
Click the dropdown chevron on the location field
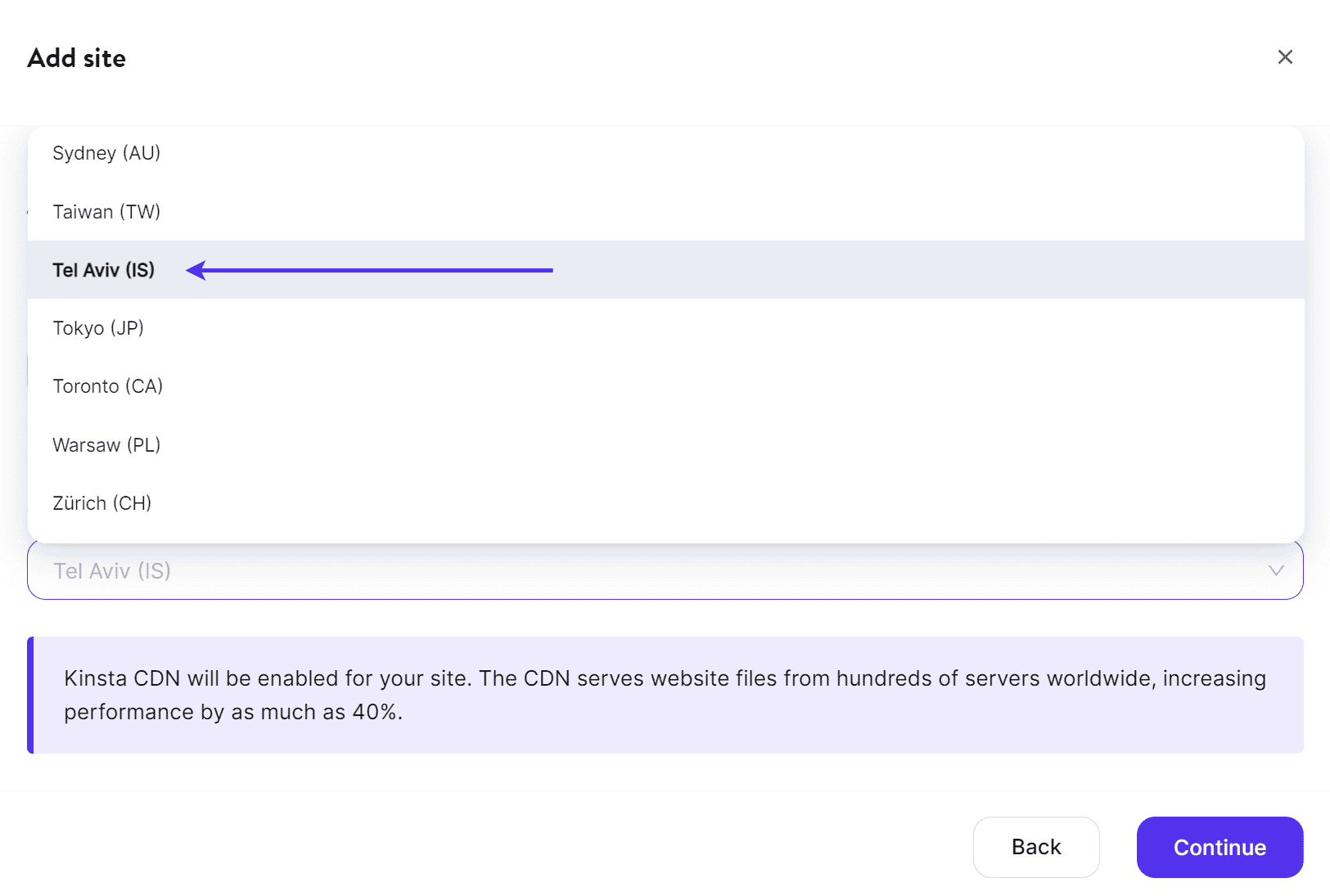click(1275, 571)
